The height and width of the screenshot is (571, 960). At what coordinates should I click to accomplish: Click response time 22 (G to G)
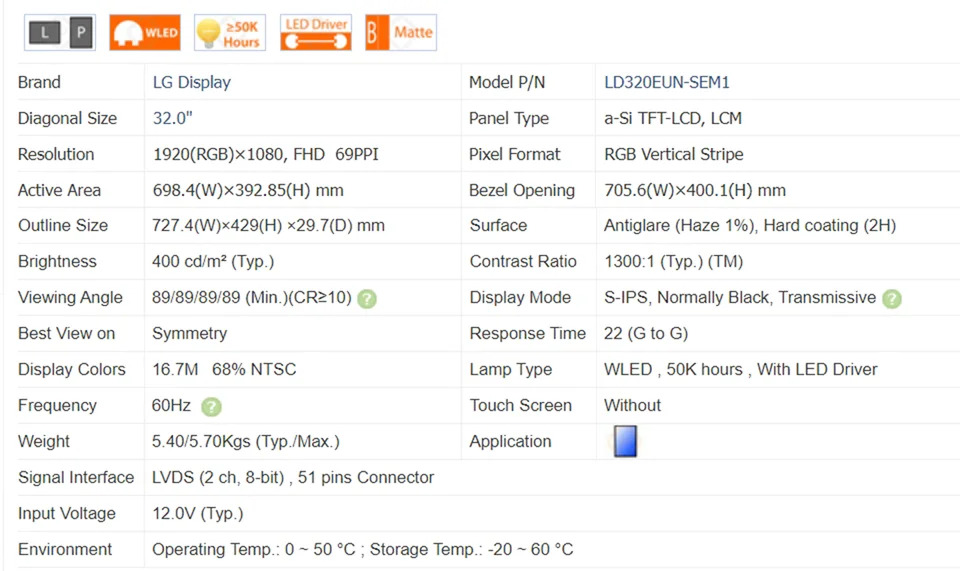[x=646, y=334]
